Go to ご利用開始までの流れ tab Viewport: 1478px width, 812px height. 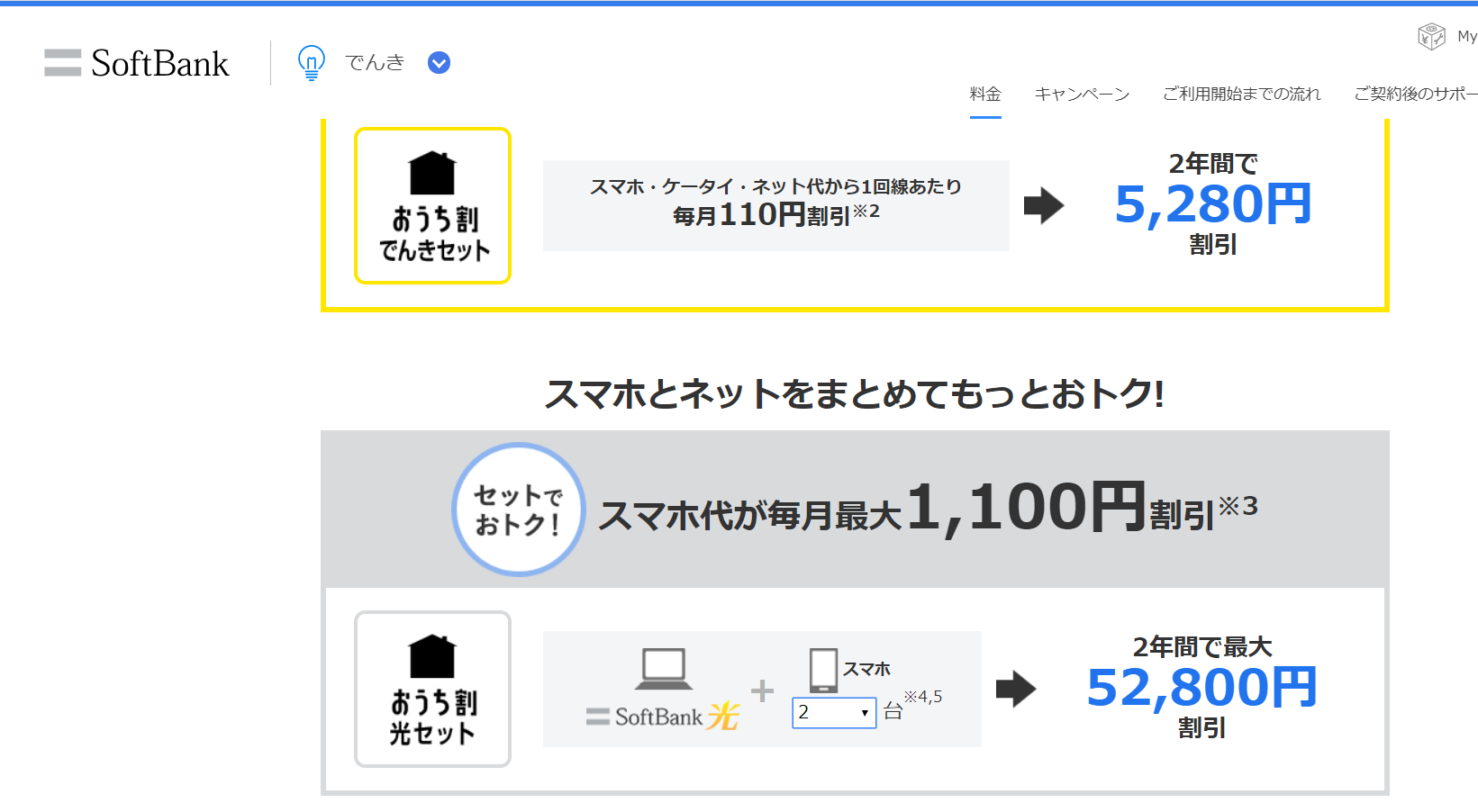click(x=1241, y=94)
